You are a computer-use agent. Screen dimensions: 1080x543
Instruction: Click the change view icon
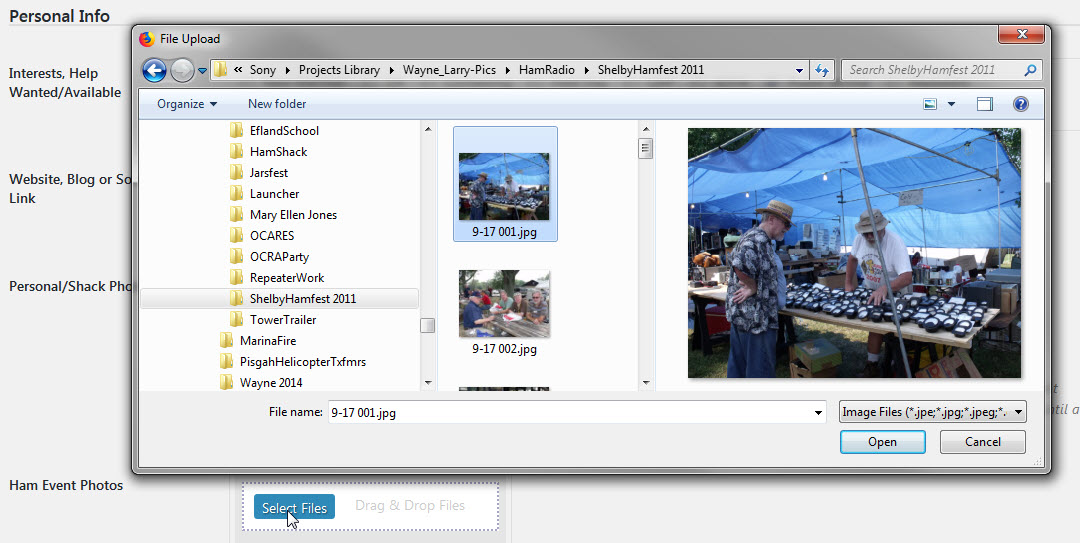coord(931,104)
